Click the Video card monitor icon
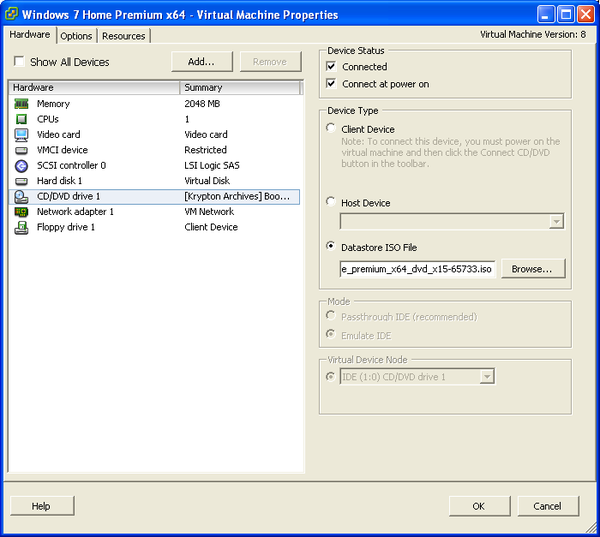 (x=21, y=135)
